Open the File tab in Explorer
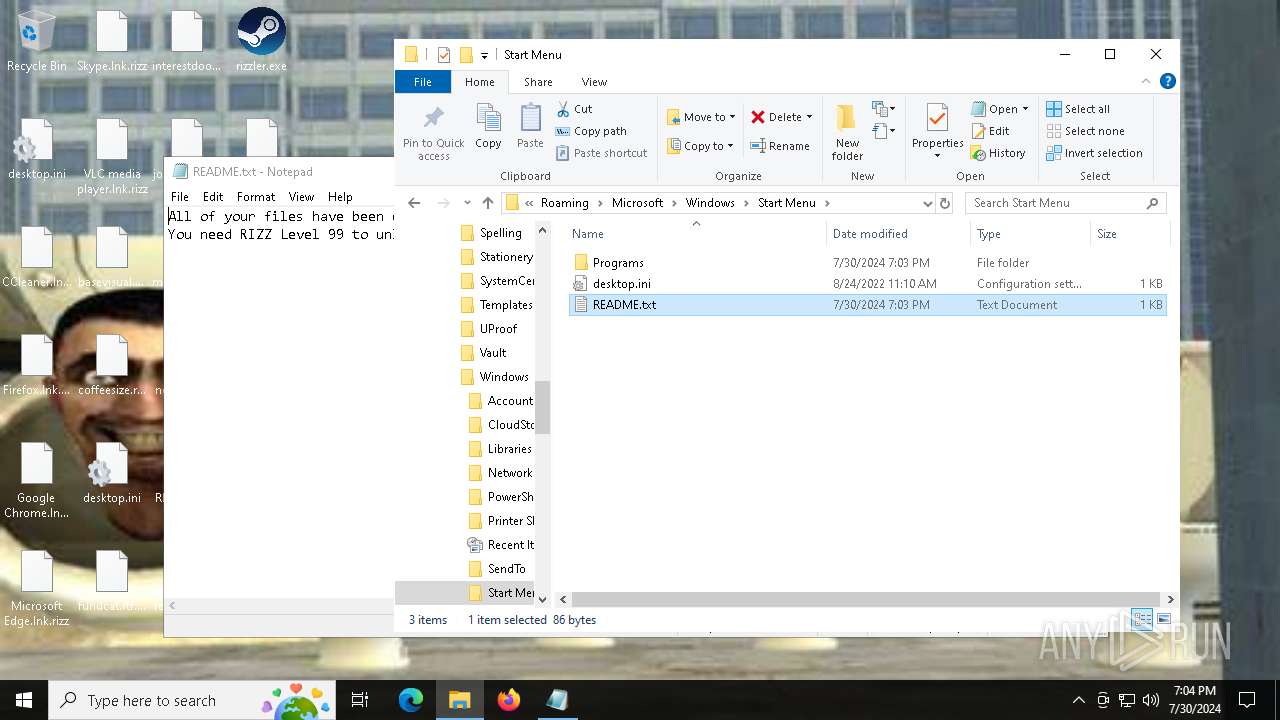The width and height of the screenshot is (1280, 720). tap(423, 82)
